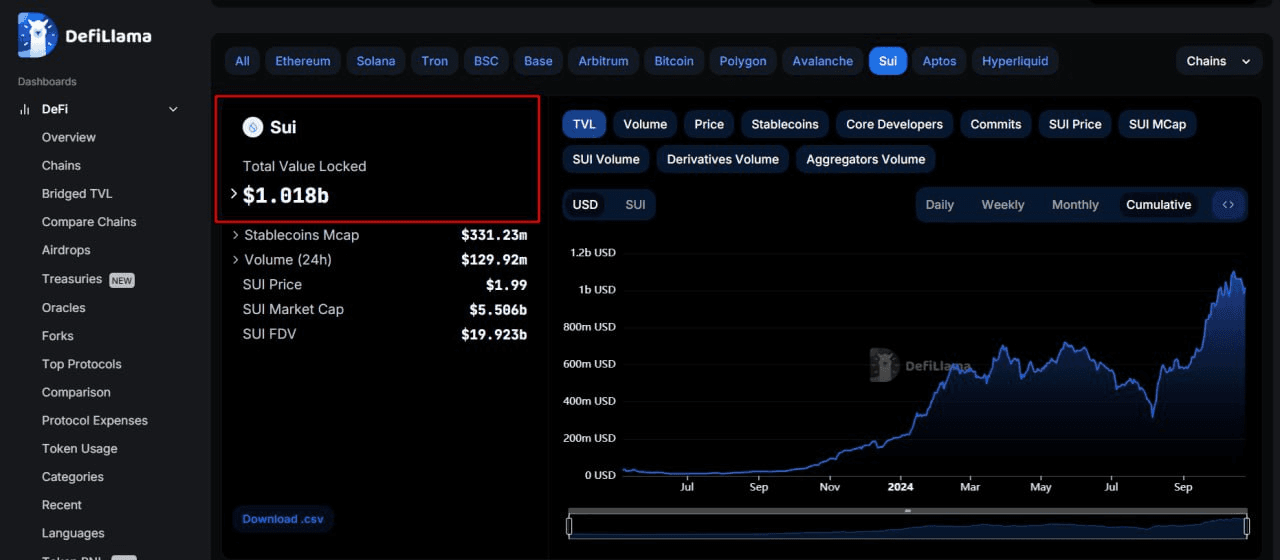Toggle the Volume chart metric
Image resolution: width=1280 pixels, height=560 pixels.
[645, 124]
